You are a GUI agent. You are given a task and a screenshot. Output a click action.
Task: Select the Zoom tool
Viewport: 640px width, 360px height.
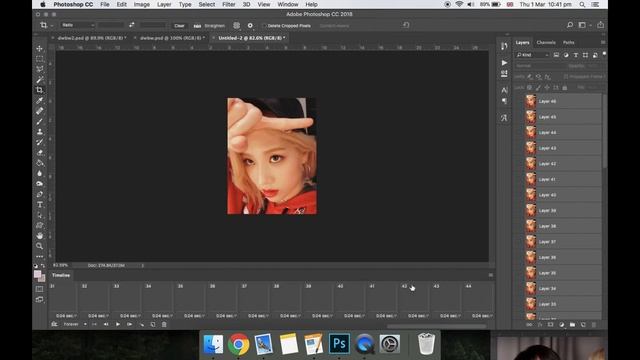coord(40,246)
